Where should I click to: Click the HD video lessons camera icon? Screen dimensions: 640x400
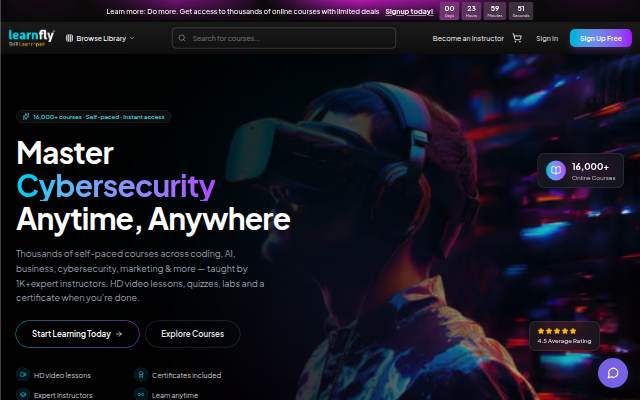point(23,374)
